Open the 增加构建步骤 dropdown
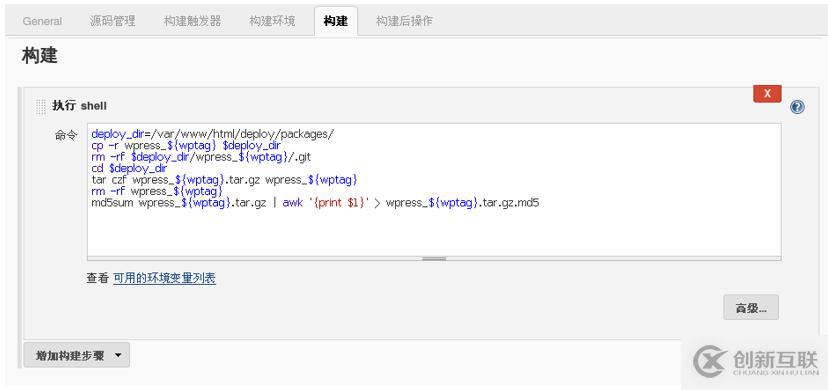The width and height of the screenshot is (828, 390). coord(77,355)
